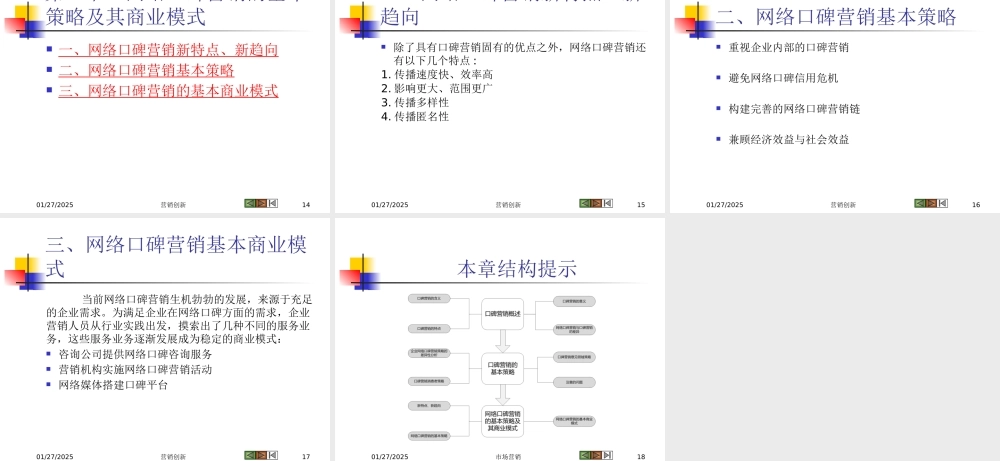Click the brown forward arrow on slide 16
Image resolution: width=1000 pixels, height=461 pixels.
pos(931,203)
